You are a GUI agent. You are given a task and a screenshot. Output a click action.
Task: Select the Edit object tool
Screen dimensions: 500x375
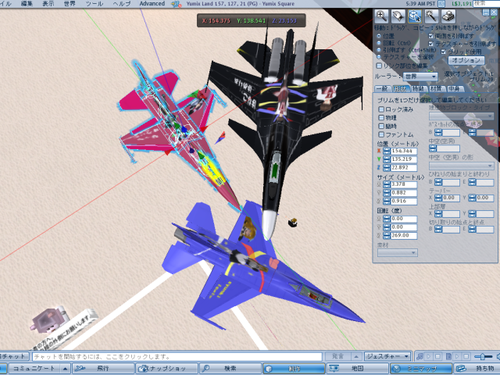coord(415,16)
